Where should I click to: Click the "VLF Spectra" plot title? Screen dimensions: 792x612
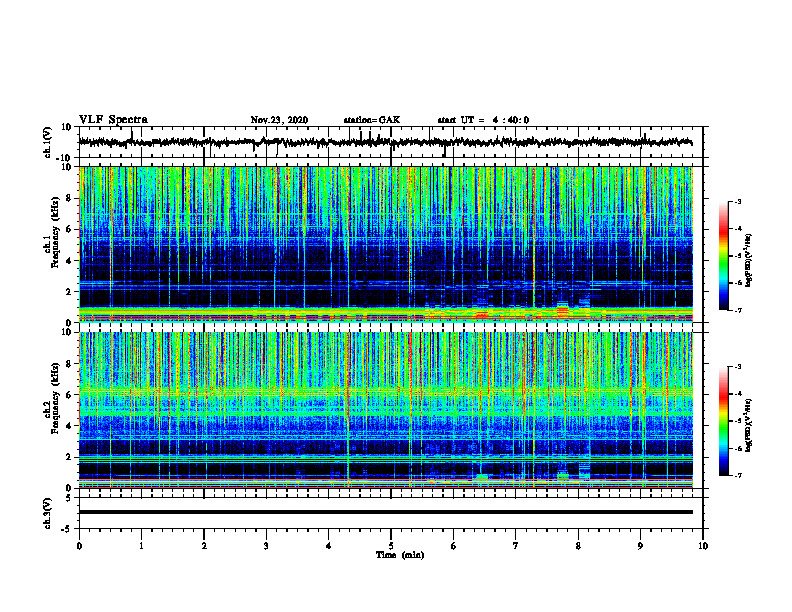coord(113,120)
